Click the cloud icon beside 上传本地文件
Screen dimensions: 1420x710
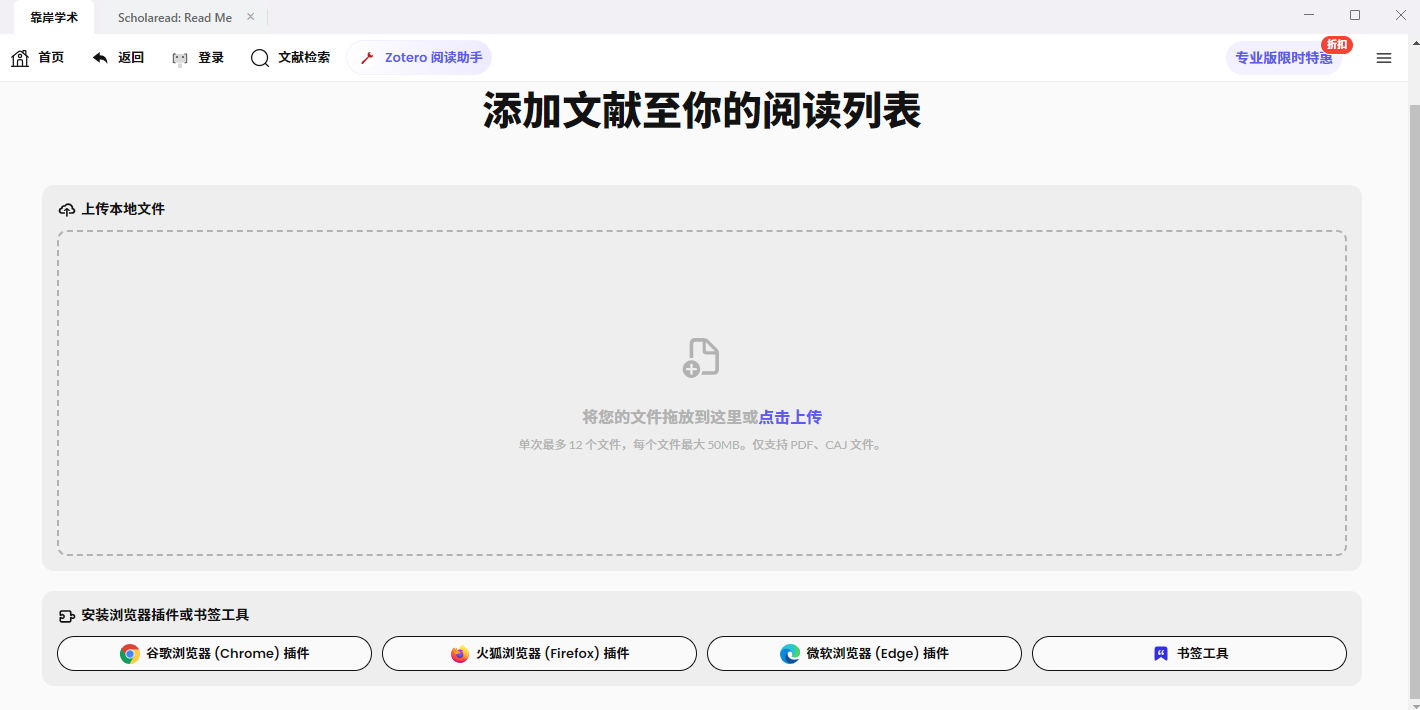click(x=67, y=208)
